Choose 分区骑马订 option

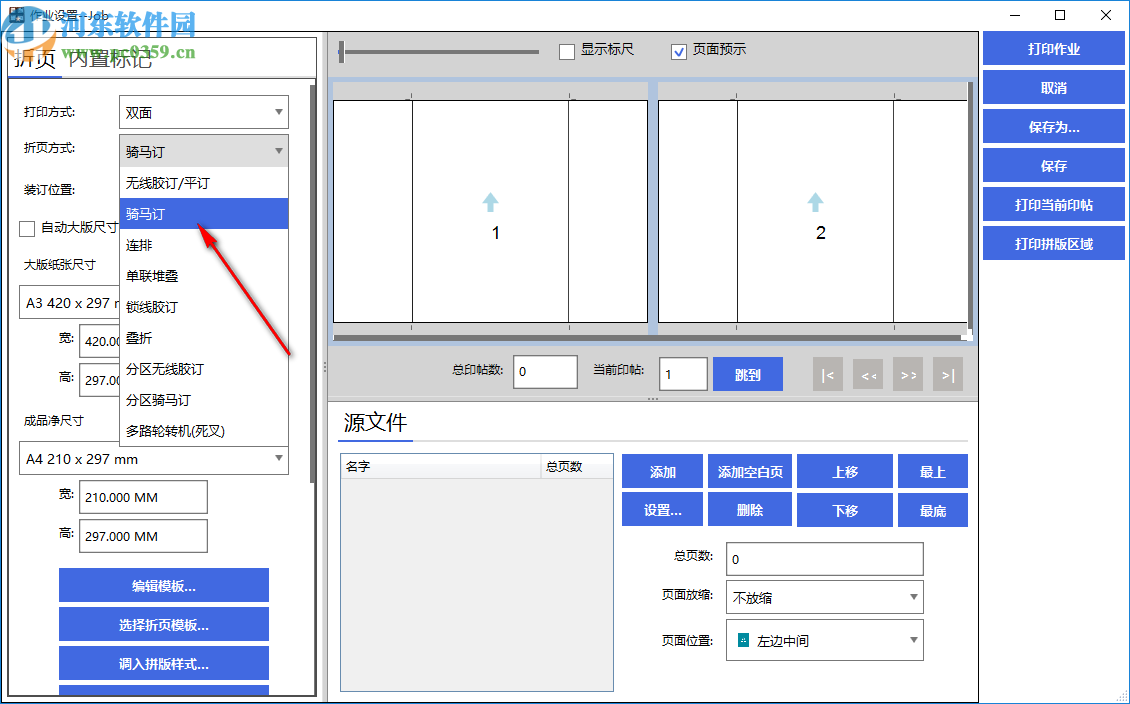pos(204,400)
